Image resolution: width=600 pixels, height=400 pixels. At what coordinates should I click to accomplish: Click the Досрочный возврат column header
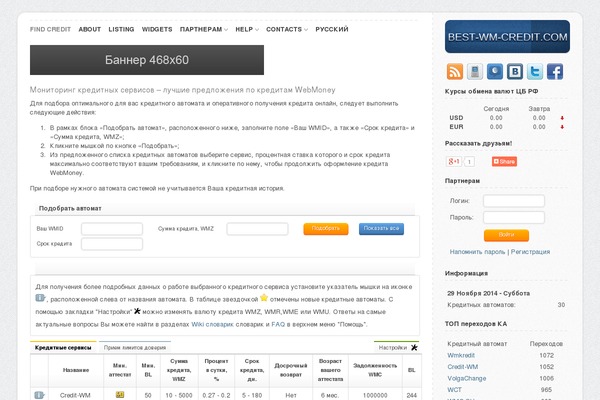[x=291, y=370]
